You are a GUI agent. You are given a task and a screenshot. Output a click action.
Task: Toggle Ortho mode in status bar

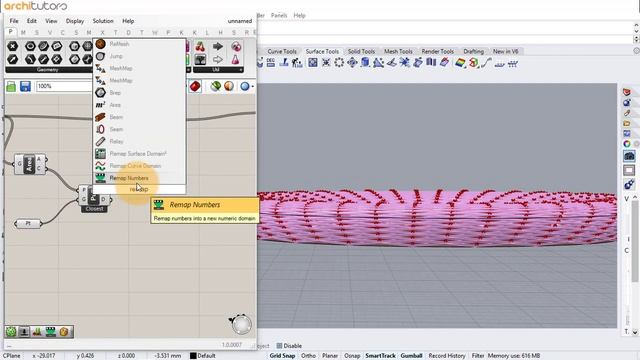(x=309, y=356)
